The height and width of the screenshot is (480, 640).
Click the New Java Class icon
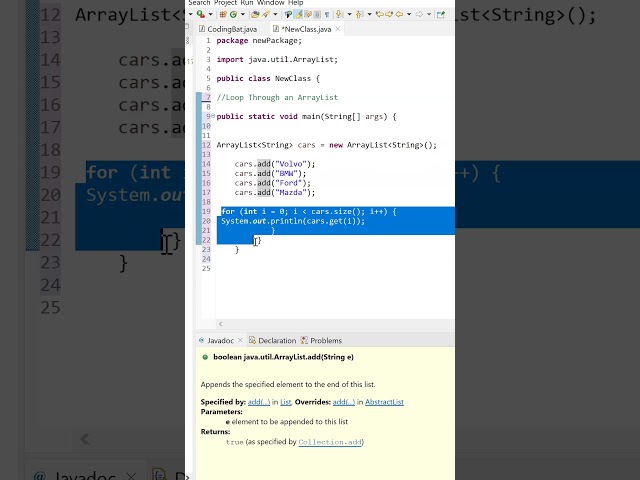pyautogui.click(x=233, y=14)
